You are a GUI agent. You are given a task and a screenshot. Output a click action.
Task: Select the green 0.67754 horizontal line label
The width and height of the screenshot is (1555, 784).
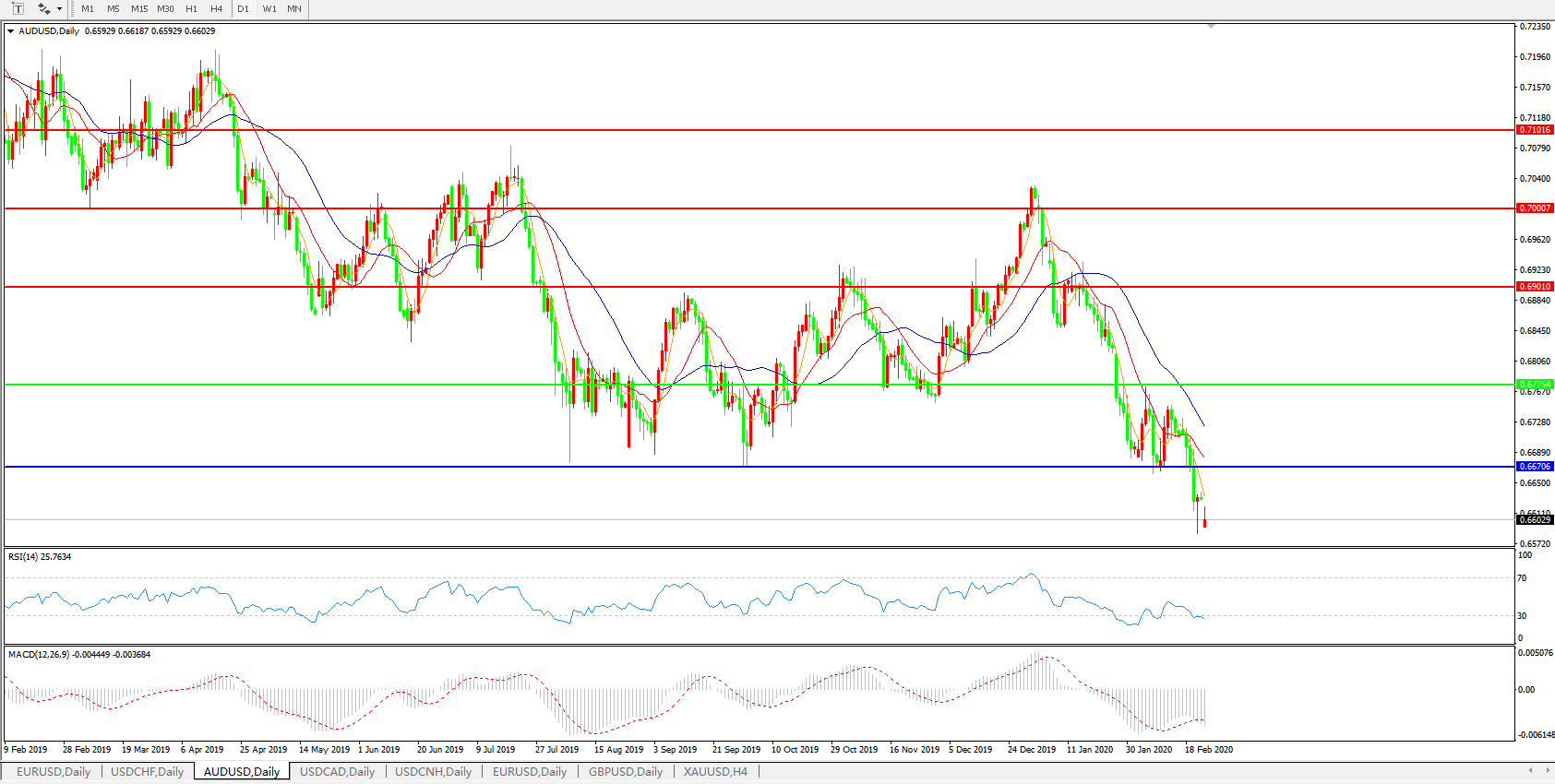pos(1535,384)
